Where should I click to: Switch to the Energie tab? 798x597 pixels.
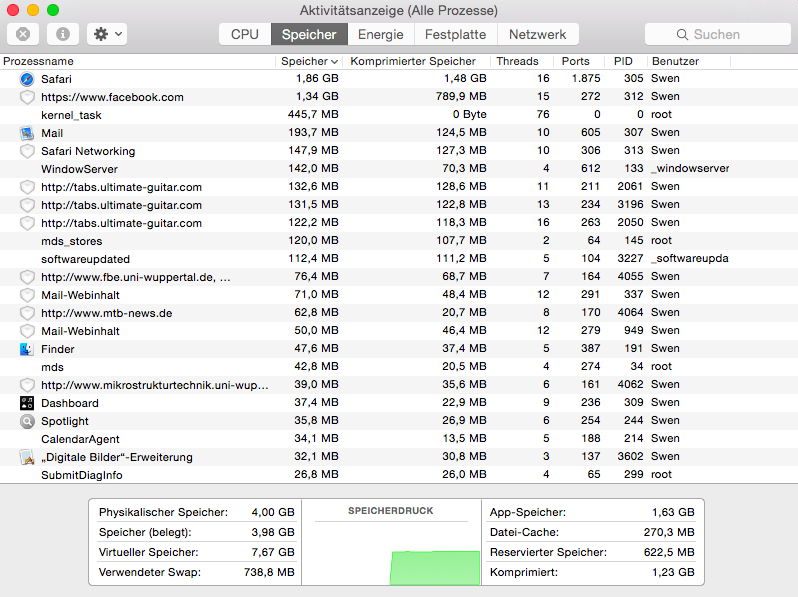coord(381,34)
